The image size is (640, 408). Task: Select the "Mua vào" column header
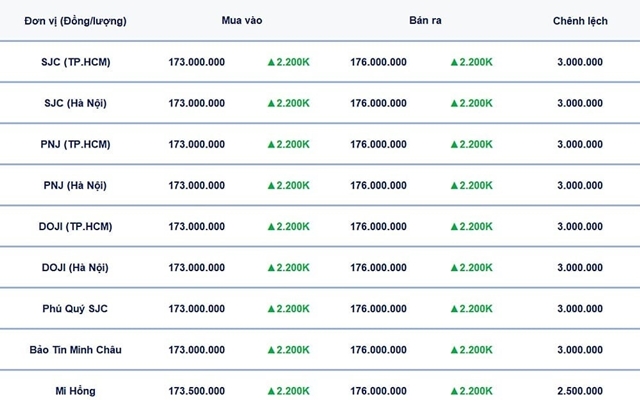tap(242, 21)
